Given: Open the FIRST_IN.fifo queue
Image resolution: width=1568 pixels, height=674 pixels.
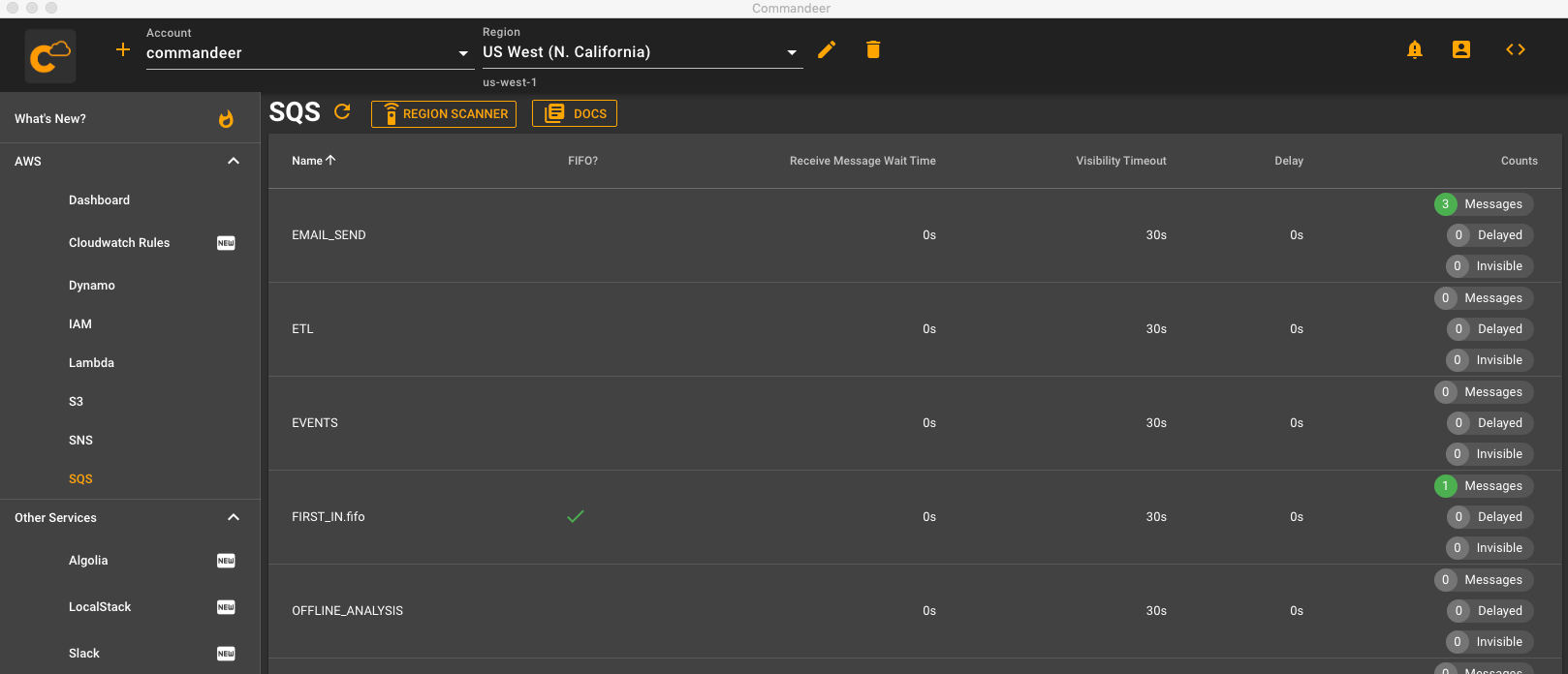Looking at the screenshot, I should coord(329,517).
